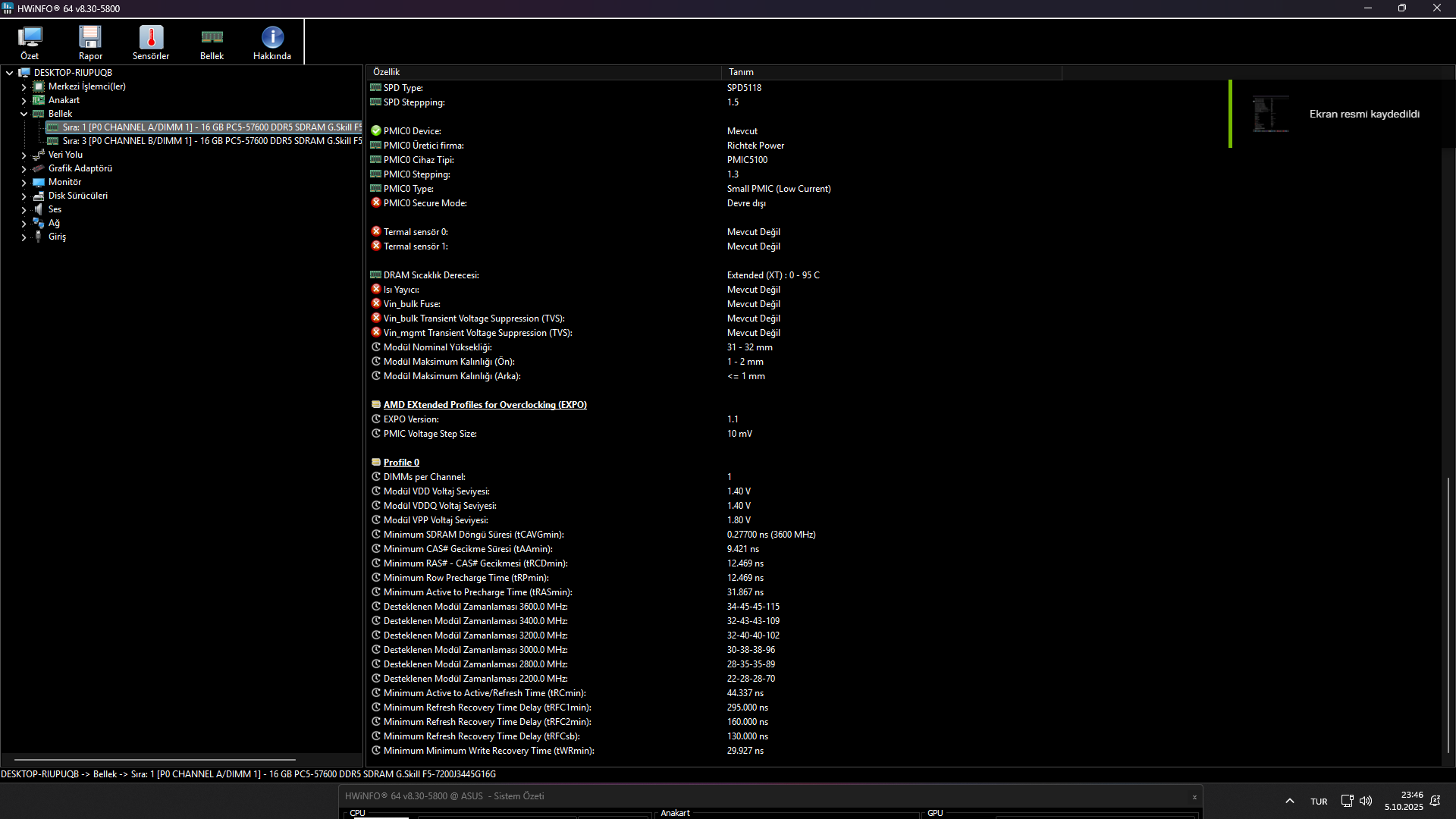Click the Ekran resmi kaydedildi notification text
This screenshot has width=1456, height=819.
coord(1364,114)
